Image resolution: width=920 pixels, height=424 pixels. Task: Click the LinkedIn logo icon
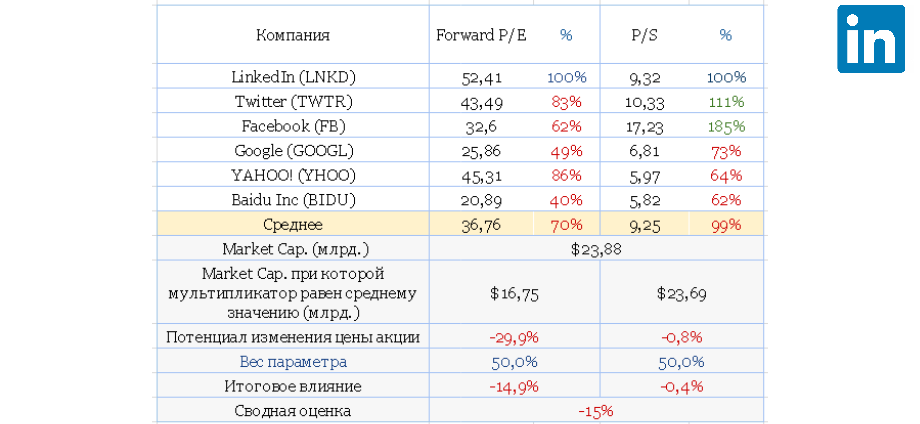coord(869,39)
